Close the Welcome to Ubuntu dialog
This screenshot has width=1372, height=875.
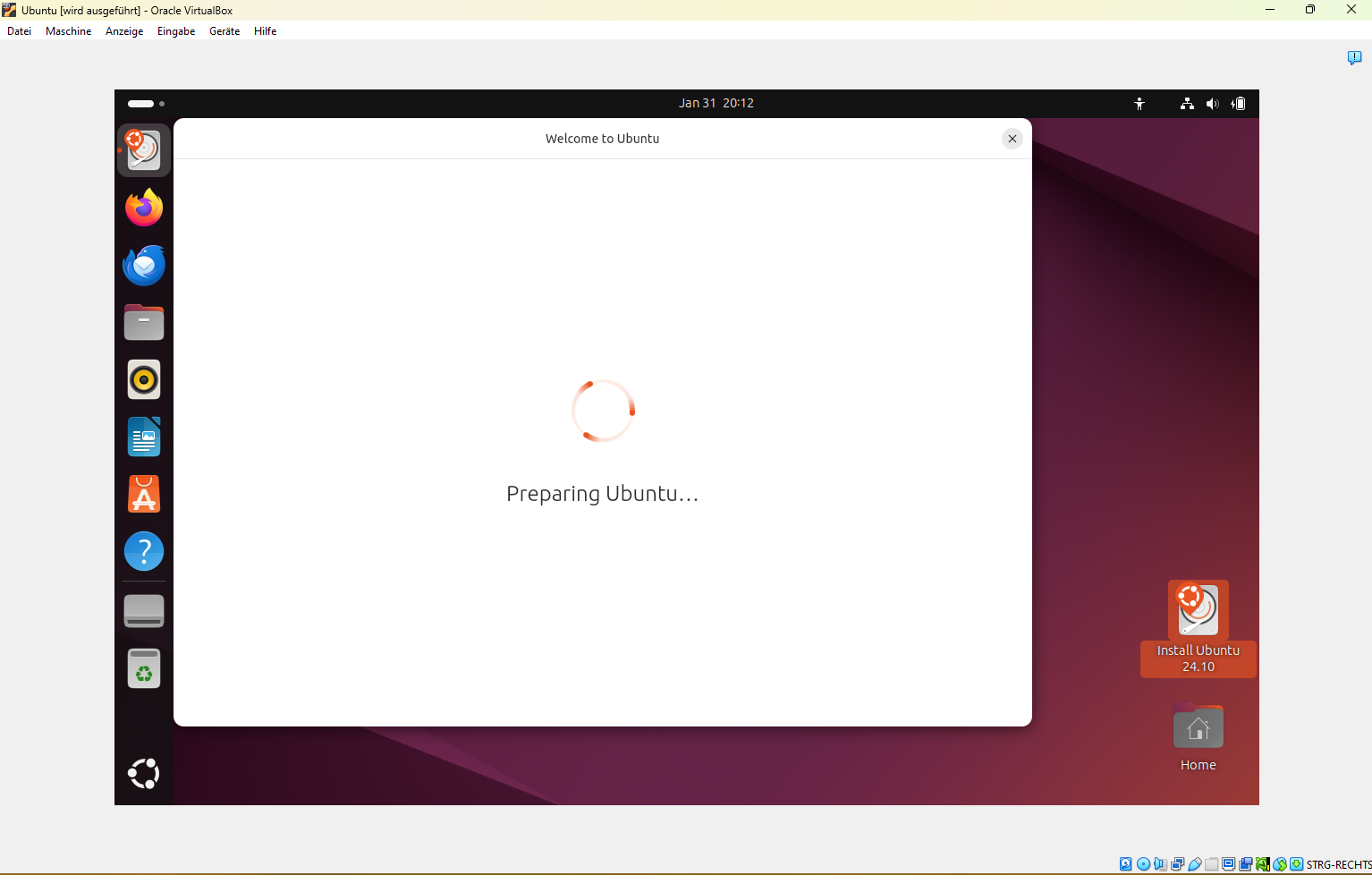click(x=1012, y=139)
